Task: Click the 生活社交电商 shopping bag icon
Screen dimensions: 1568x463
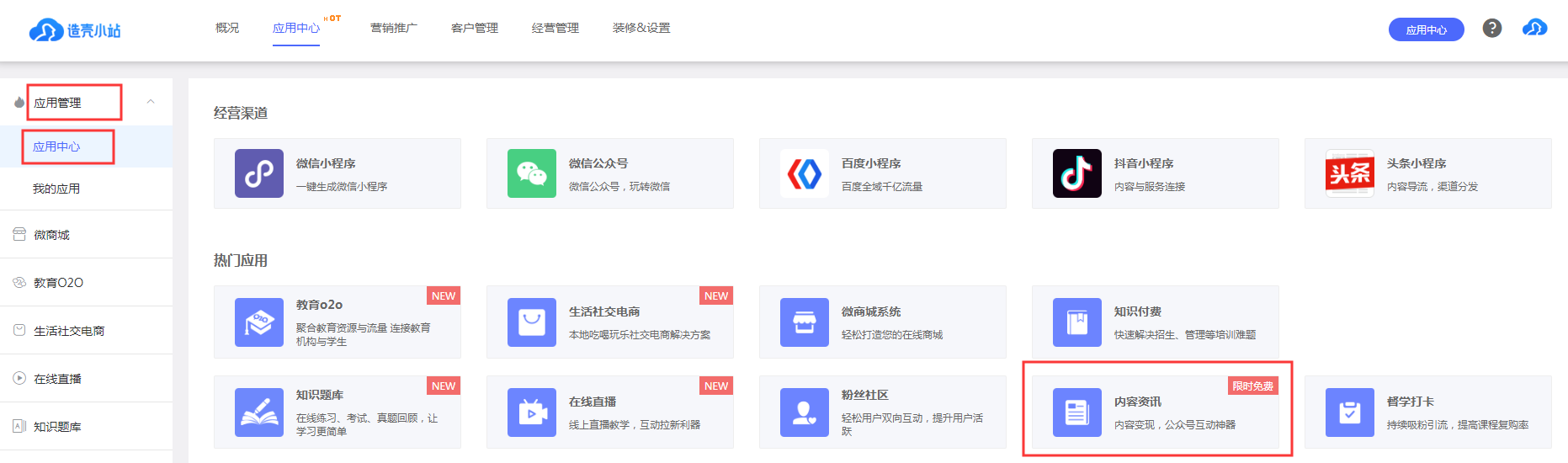Action: tap(532, 322)
